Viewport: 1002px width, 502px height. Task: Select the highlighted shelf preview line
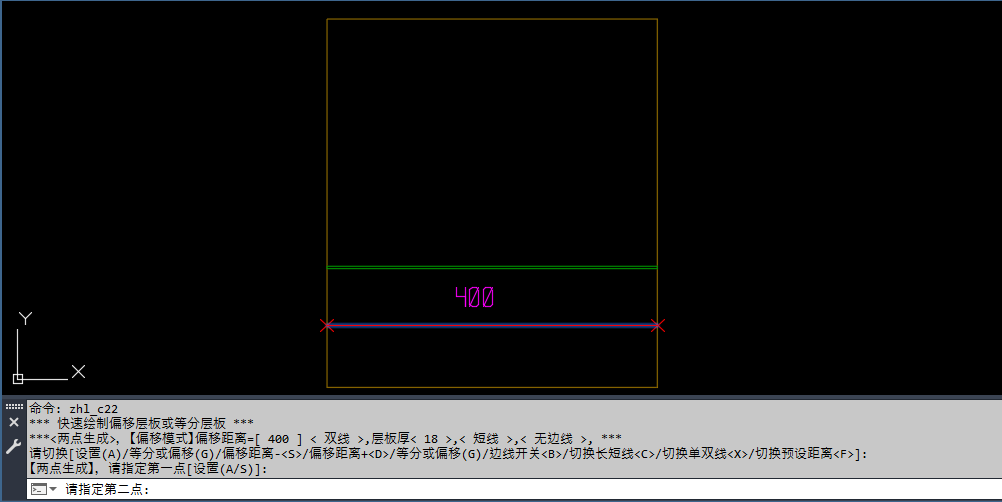[x=492, y=326]
